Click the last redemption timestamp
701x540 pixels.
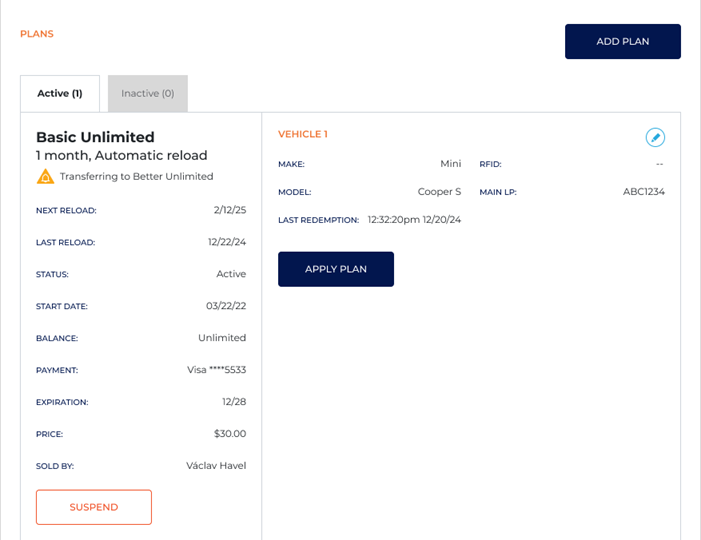pos(414,220)
